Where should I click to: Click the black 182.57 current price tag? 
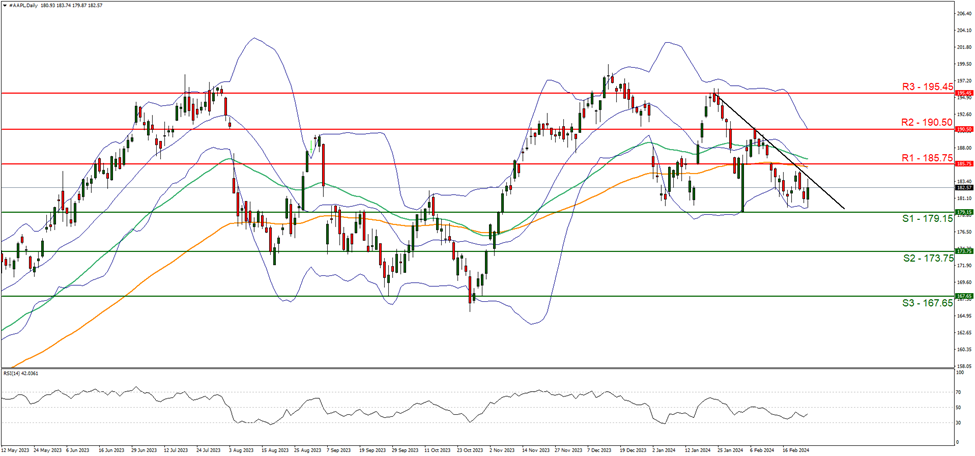(964, 187)
